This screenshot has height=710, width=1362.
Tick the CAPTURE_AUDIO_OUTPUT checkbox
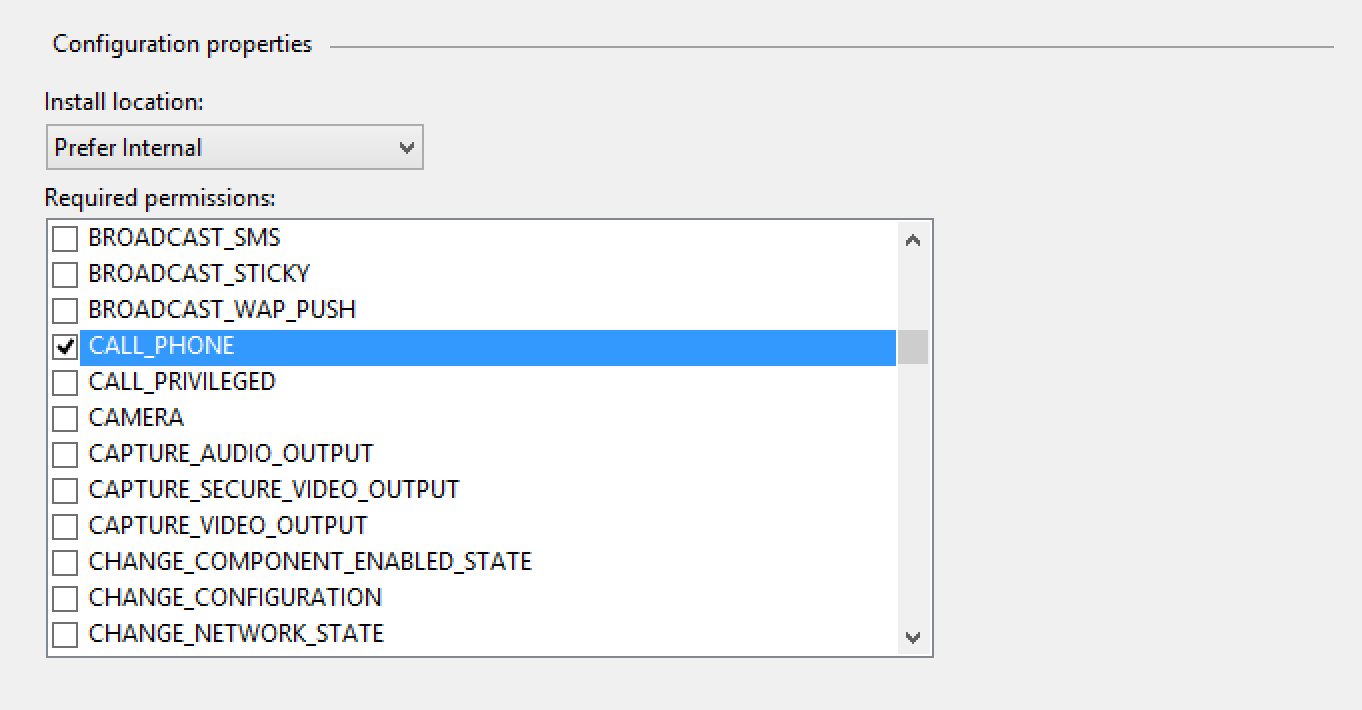(x=65, y=455)
